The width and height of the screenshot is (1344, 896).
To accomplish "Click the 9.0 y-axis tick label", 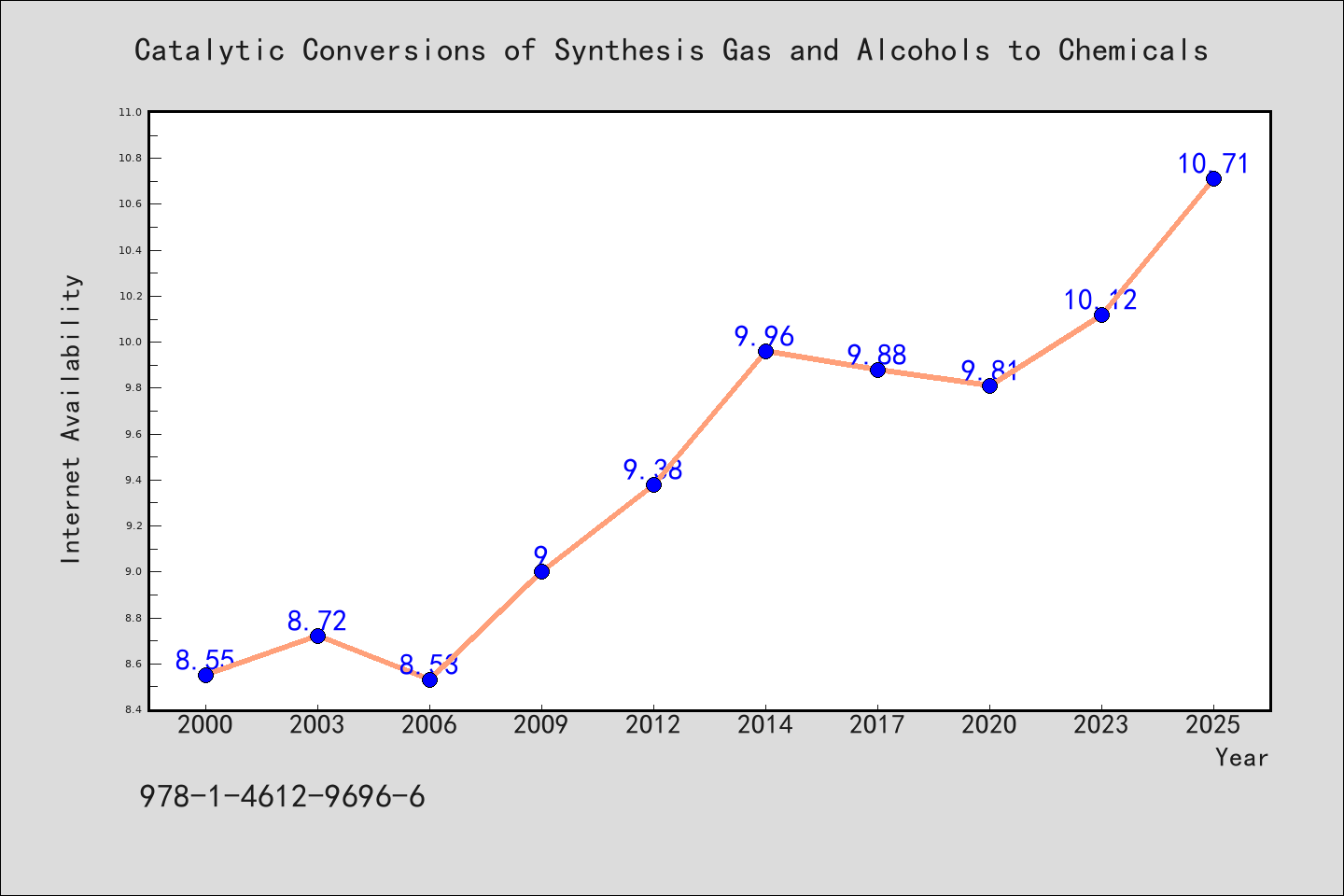I will 133,571.
